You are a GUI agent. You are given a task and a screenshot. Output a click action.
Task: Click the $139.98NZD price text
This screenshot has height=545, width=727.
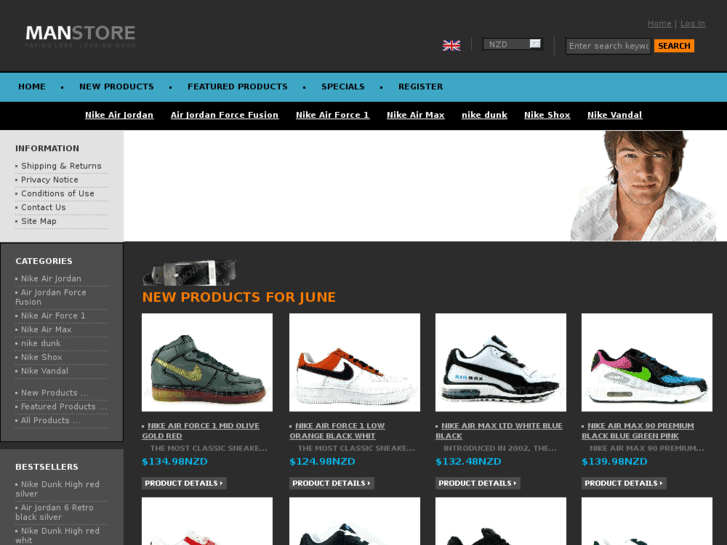click(x=614, y=462)
